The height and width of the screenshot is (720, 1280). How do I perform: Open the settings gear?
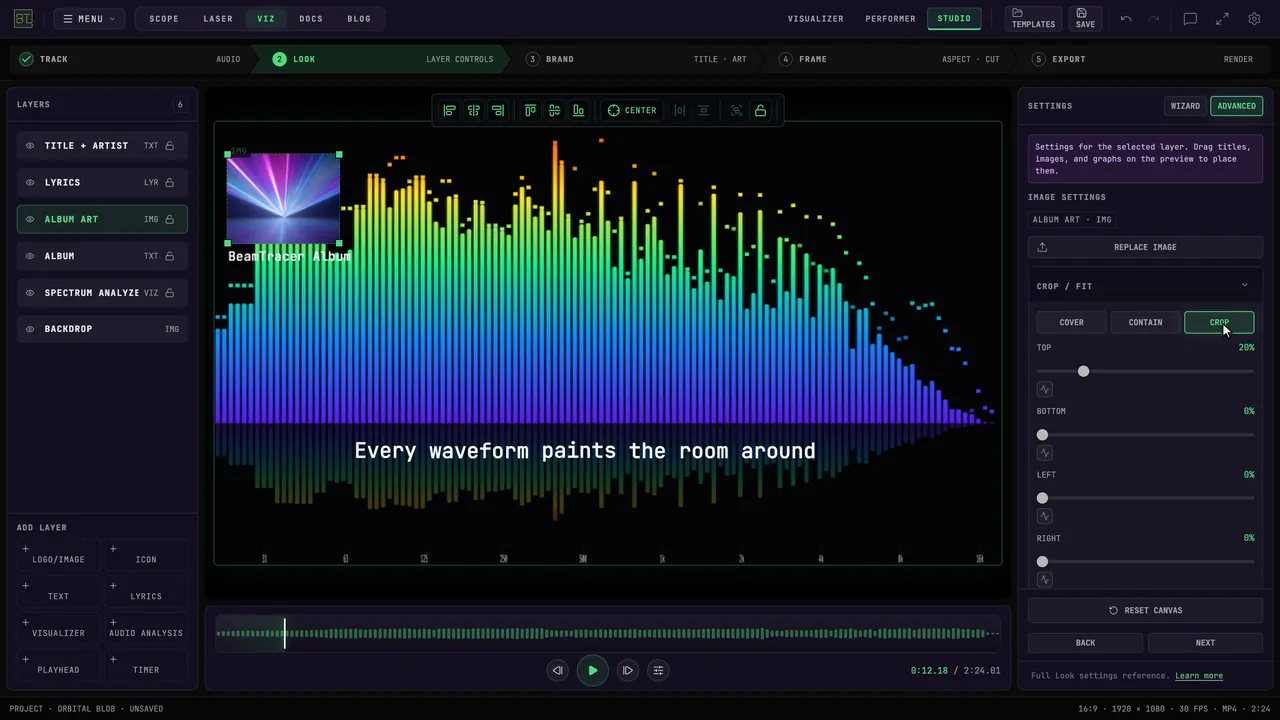point(1254,19)
